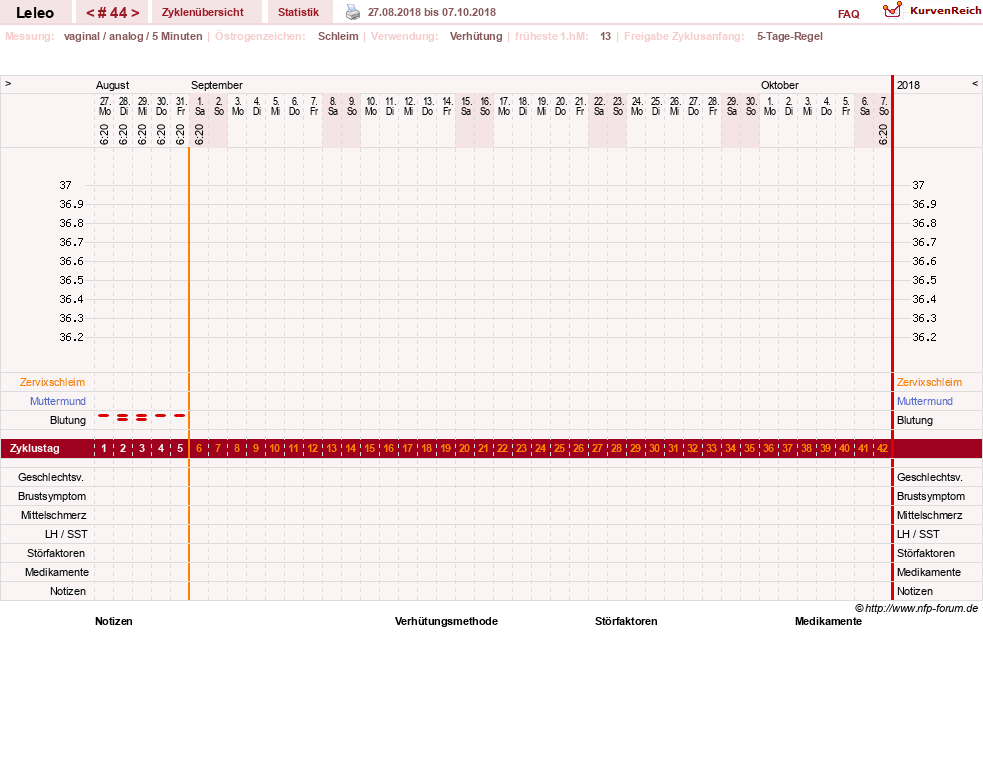Click the left Notizen row label
Image resolution: width=983 pixels, height=780 pixels.
[68, 591]
